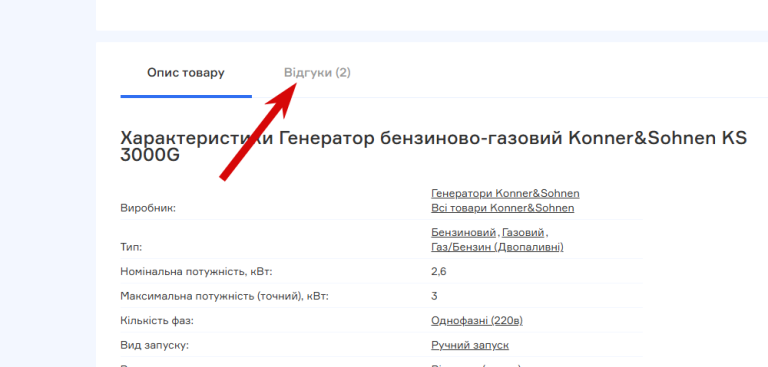Viewport: 768px width, 367px height.
Task: Click the Максимальна потужність (точний), кВт: label
Action: (x=224, y=296)
